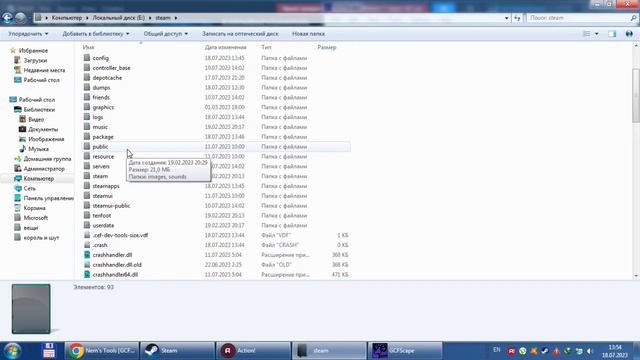Open the Упорядочить dropdown menu
Viewport: 640px width, 360px height.
point(28,34)
